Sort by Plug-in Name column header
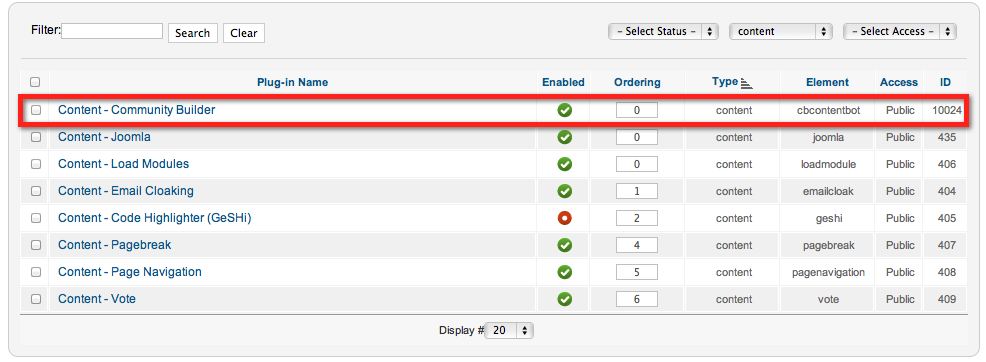The image size is (986, 362). point(292,82)
